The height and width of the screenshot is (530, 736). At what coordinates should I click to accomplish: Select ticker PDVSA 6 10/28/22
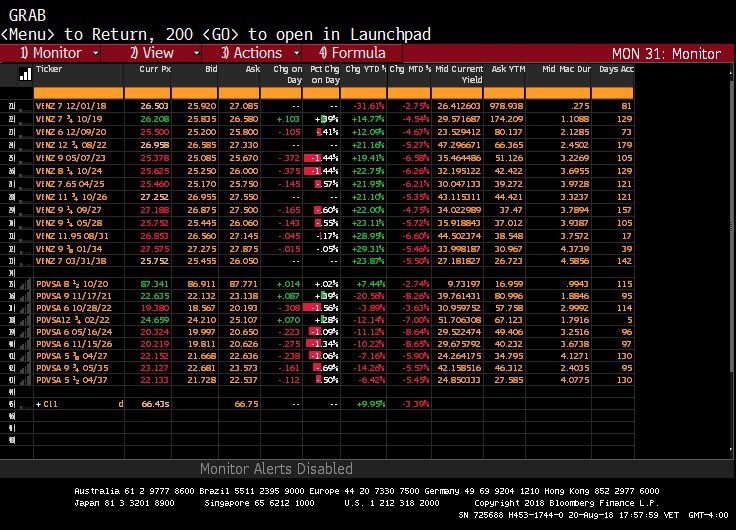click(x=74, y=308)
